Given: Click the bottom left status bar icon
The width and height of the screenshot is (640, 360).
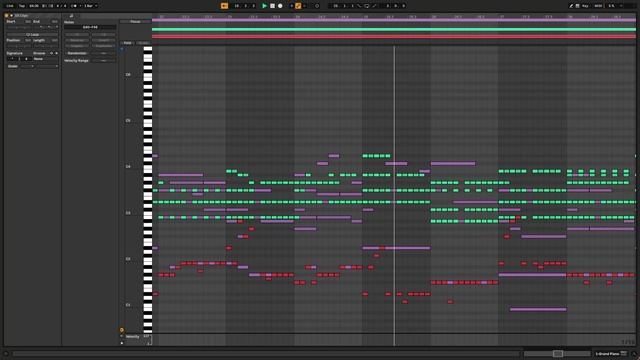Looking at the screenshot, I should pos(6,353).
